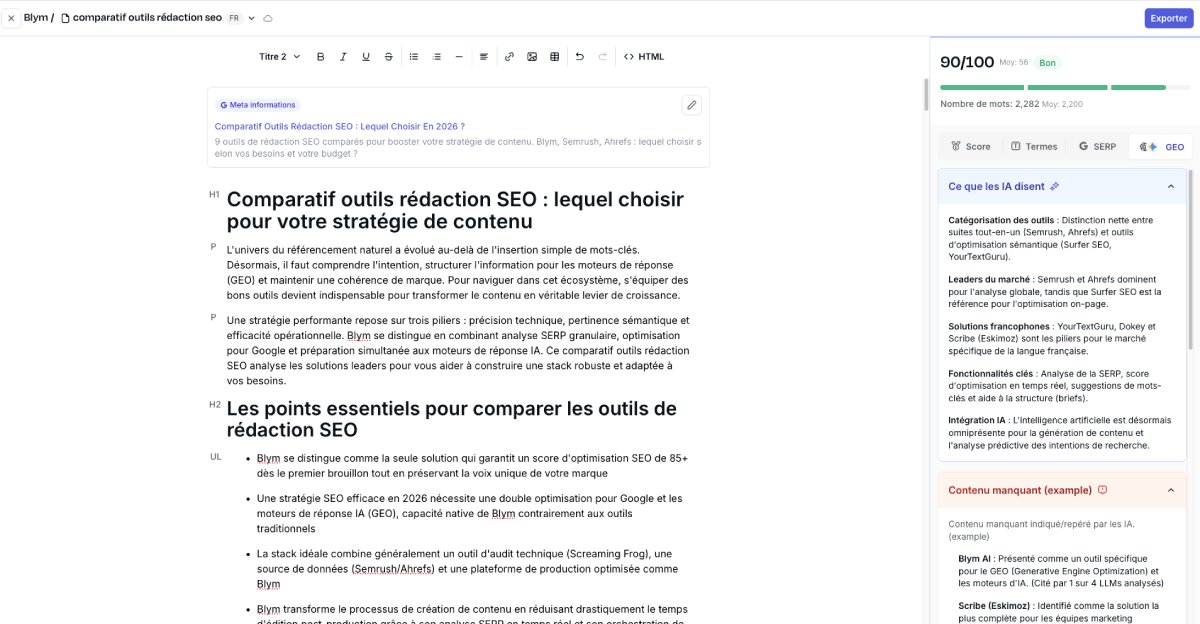The image size is (1200, 624).
Task: Expand the document title dropdown chevron
Action: coord(251,18)
